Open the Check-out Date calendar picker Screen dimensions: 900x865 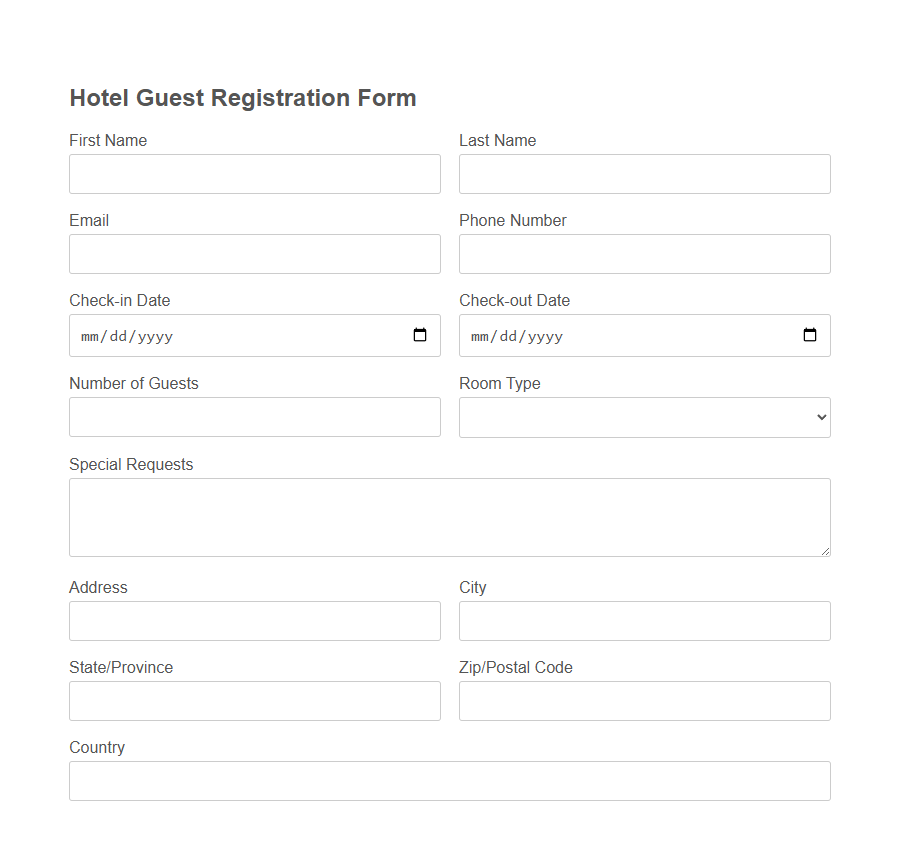point(809,335)
